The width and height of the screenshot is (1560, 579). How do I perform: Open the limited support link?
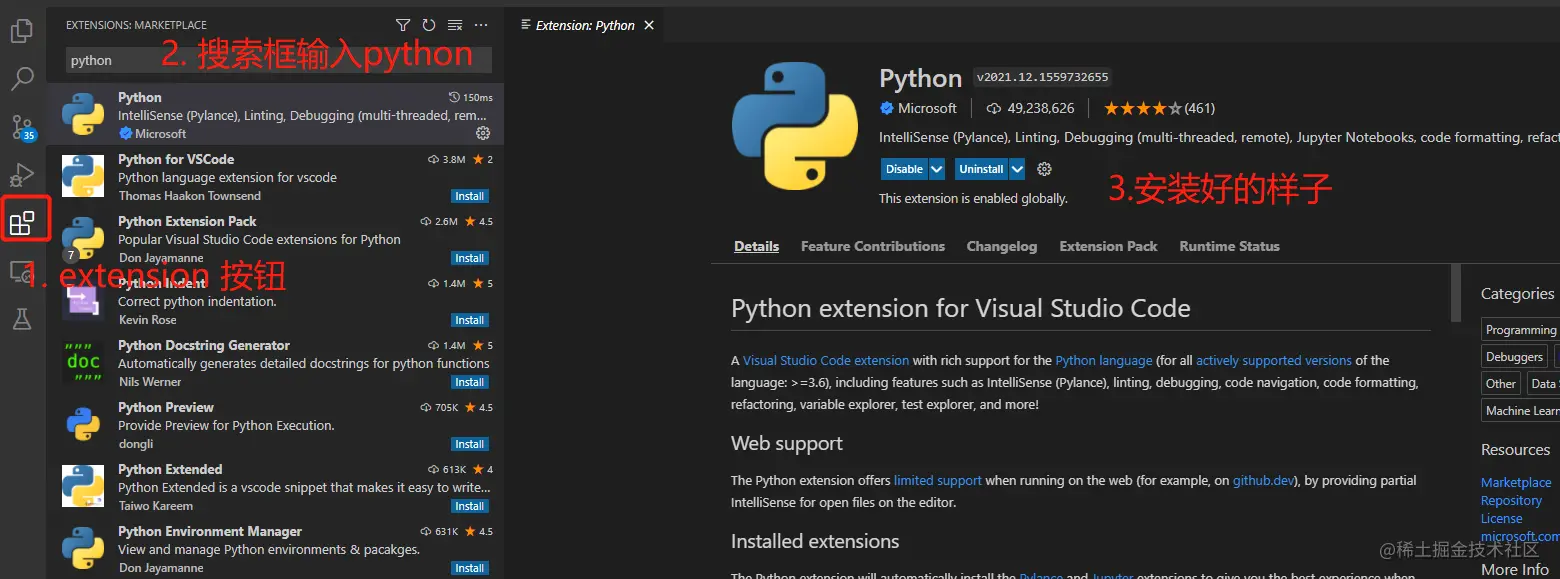[938, 480]
